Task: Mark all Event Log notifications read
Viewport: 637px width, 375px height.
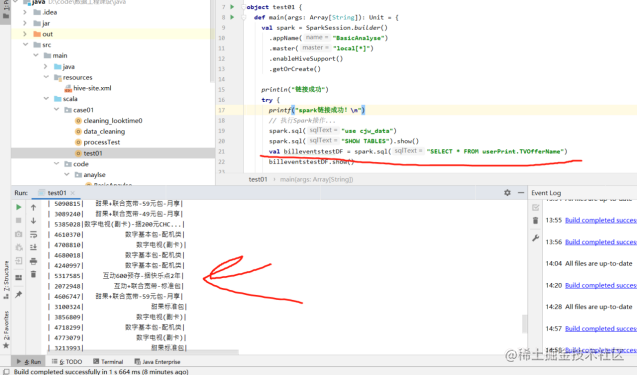Action: point(535,208)
